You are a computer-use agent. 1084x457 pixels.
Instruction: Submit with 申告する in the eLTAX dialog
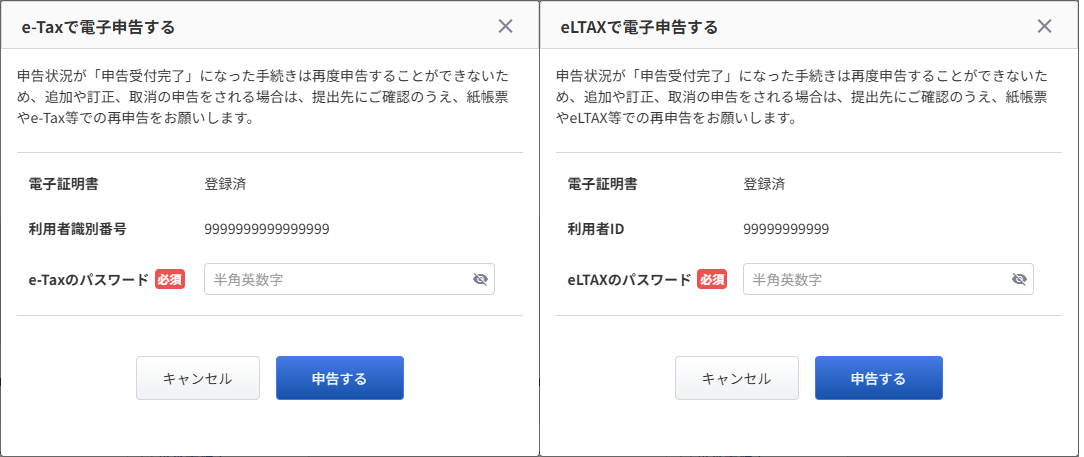click(x=879, y=378)
